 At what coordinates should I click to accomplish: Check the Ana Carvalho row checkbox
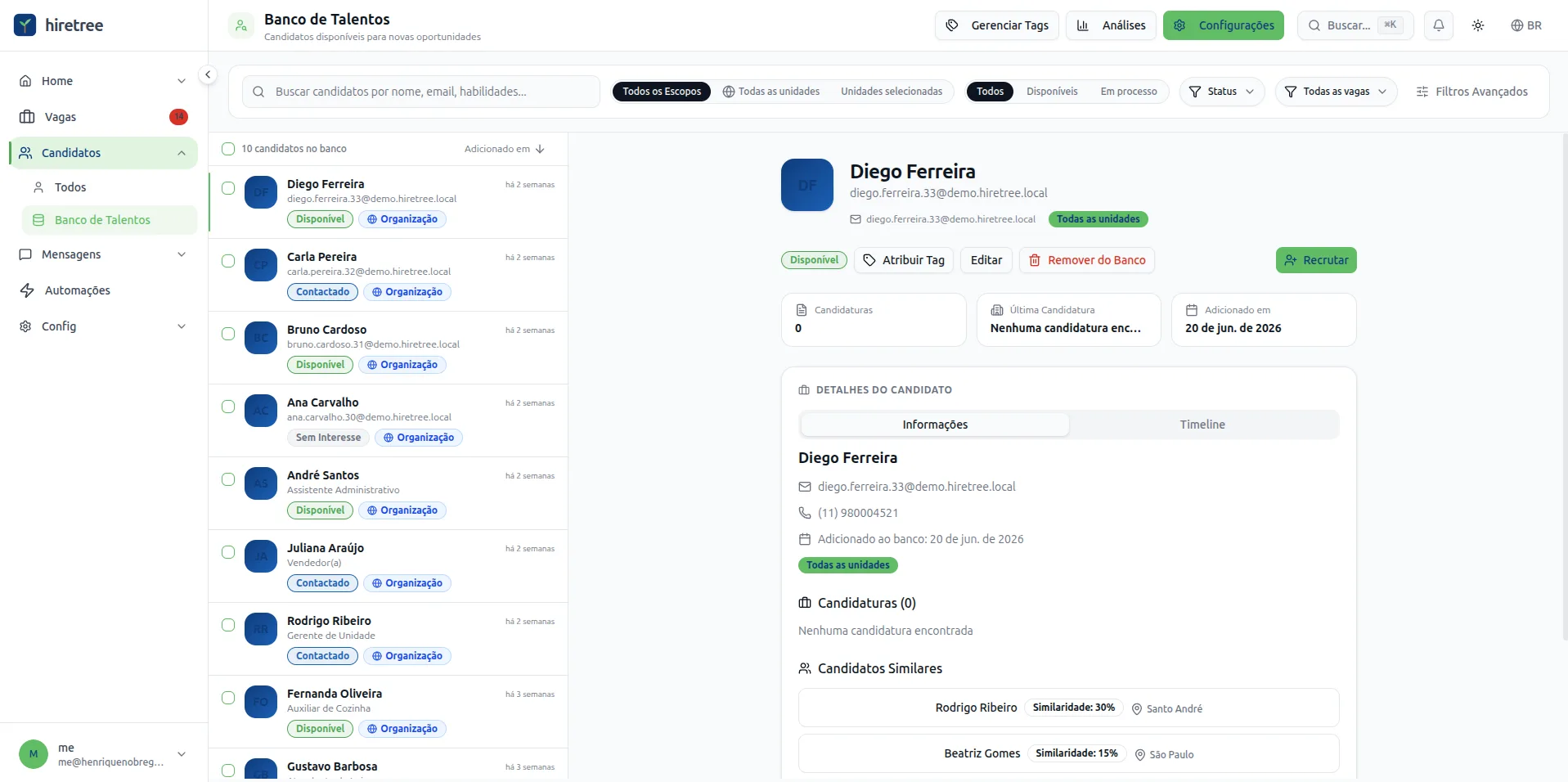click(x=228, y=407)
